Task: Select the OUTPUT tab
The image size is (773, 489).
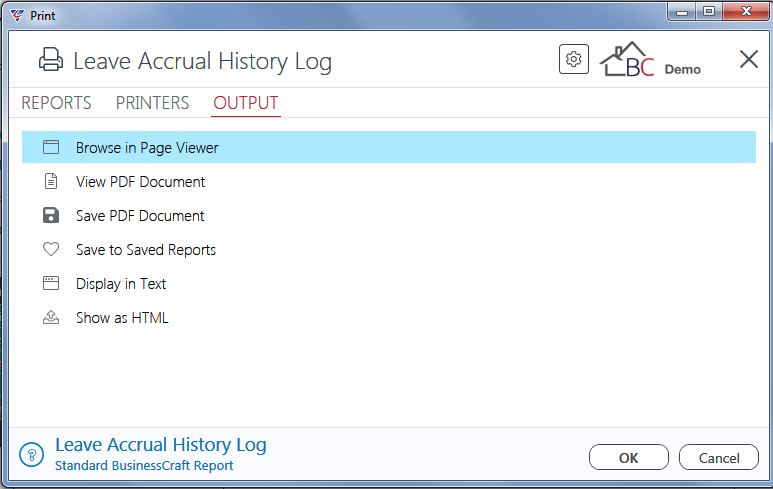Action: point(246,103)
